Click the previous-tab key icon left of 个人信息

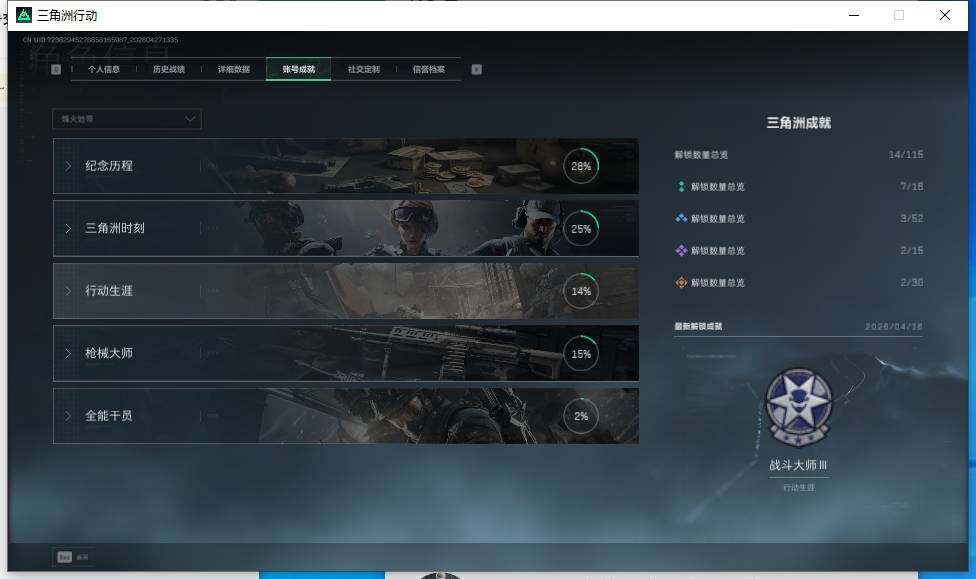(x=56, y=69)
